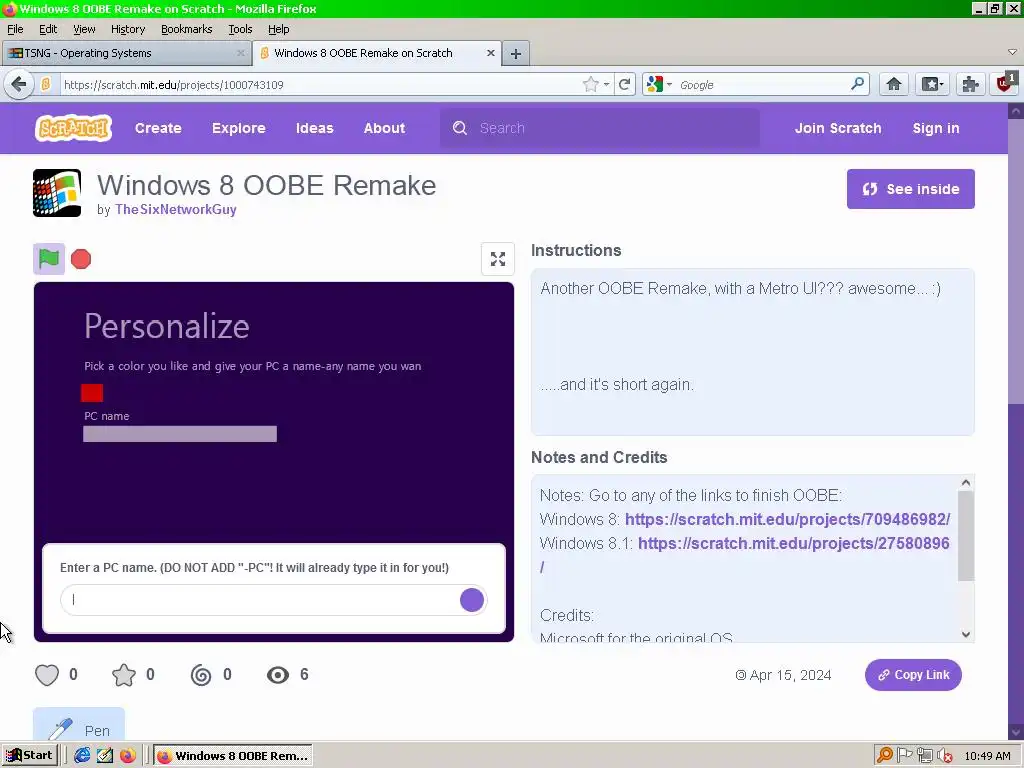
Task: Open the Tools menu
Action: (240, 29)
